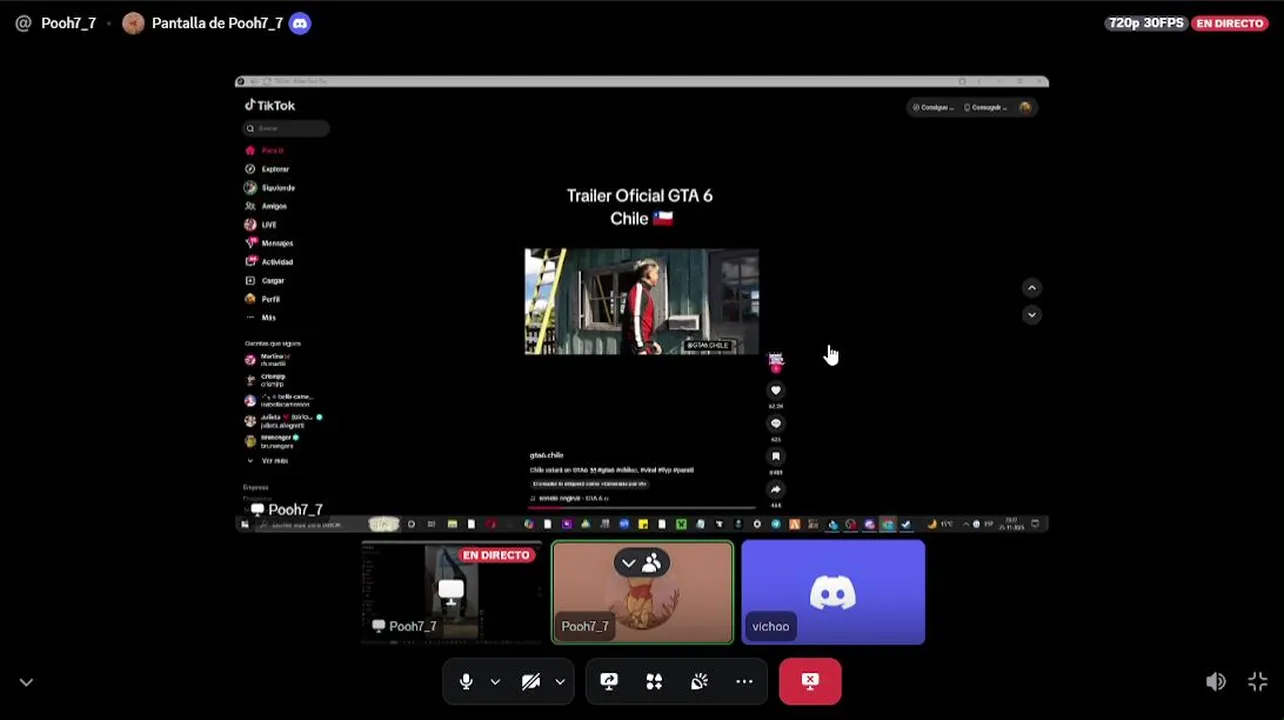Open Explorar in TikTok sidebar
Screen dimensions: 1284x720
point(267,169)
